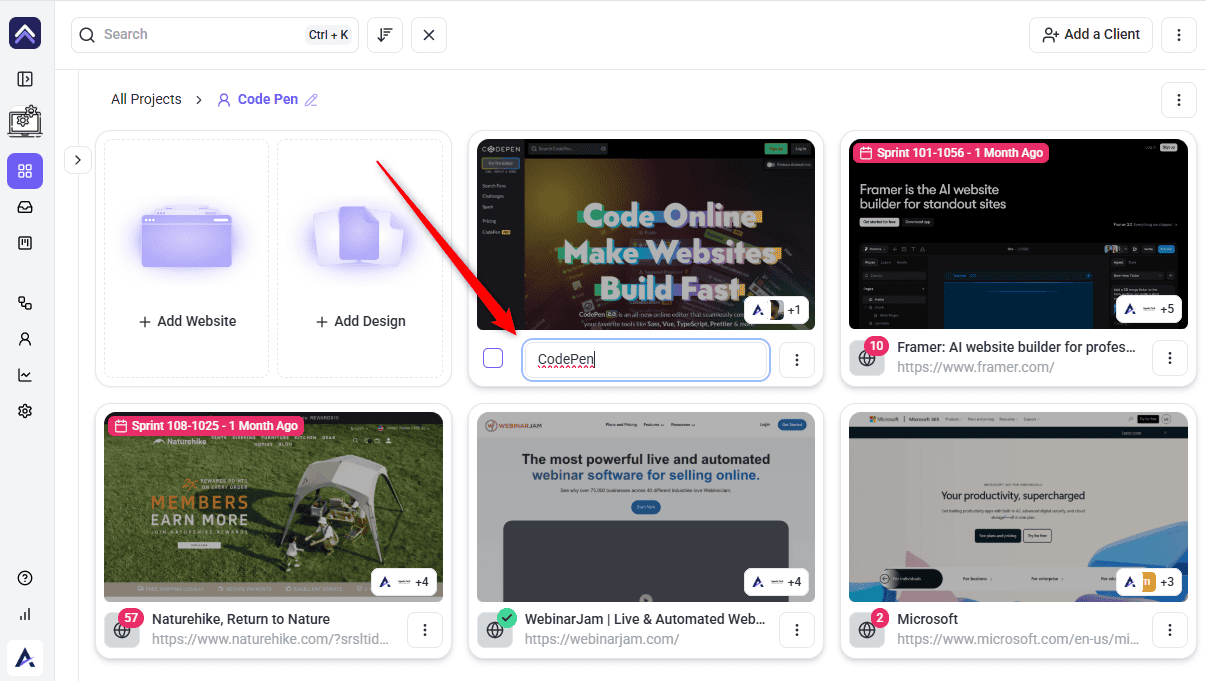The image size is (1206, 681).
Task: Open Naturehike card three-dot menu
Action: click(x=425, y=629)
